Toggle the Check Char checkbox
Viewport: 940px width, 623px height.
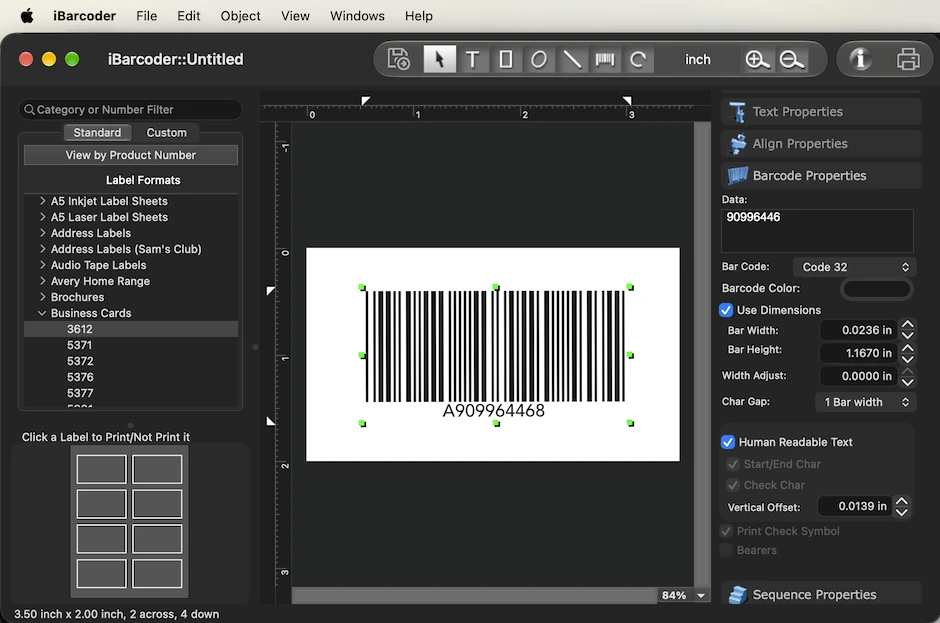(733, 485)
